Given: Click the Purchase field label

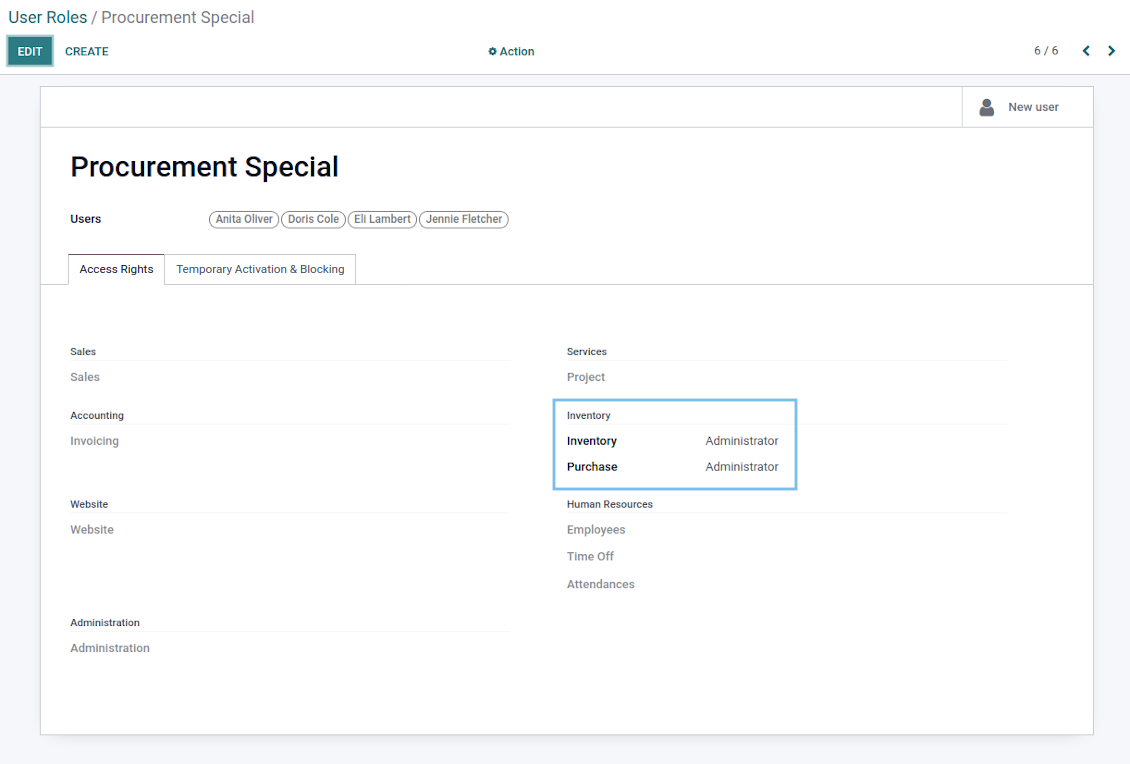Looking at the screenshot, I should pyautogui.click(x=592, y=467).
